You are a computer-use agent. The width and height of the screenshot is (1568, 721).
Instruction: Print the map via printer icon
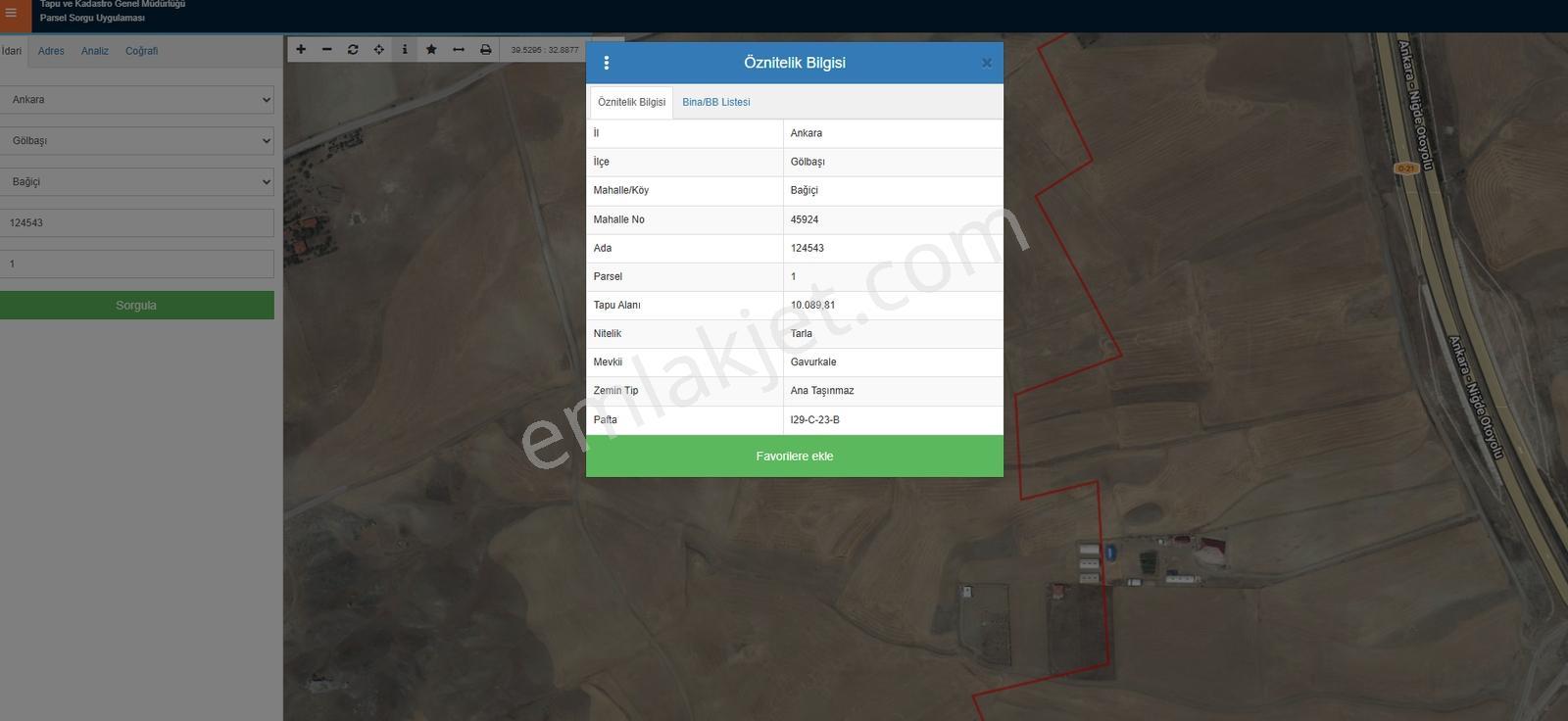[485, 49]
